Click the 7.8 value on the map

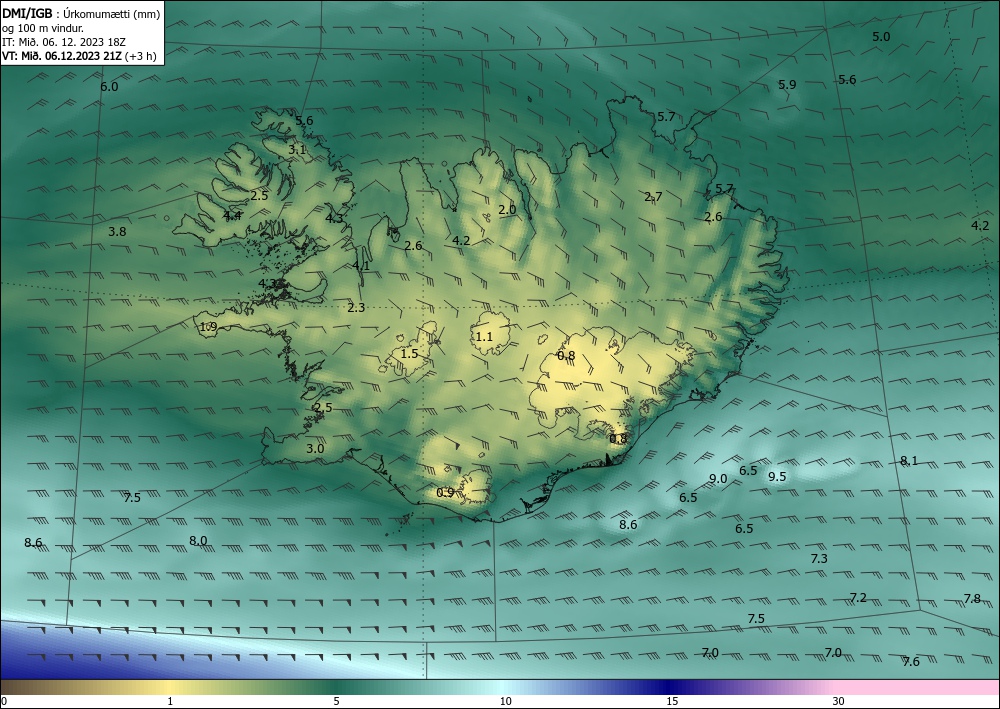click(972, 599)
